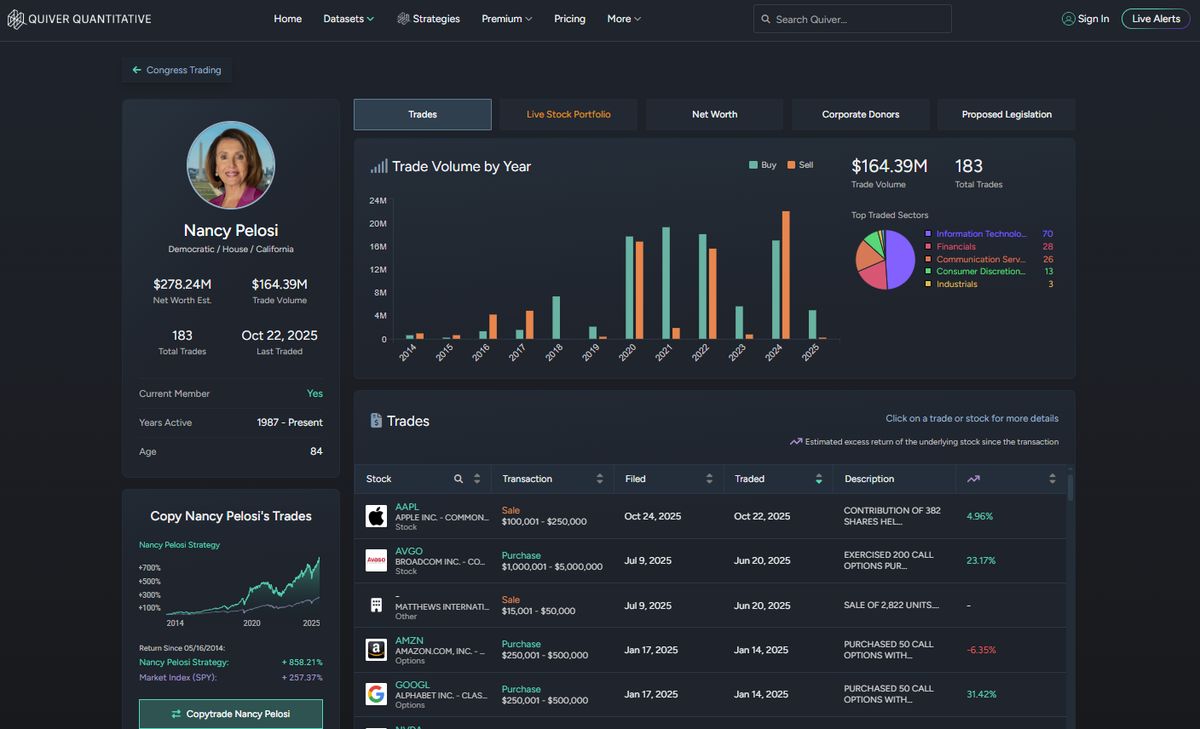1200x729 pixels.
Task: Toggle the Buy series in chart legend
Action: [x=763, y=165]
